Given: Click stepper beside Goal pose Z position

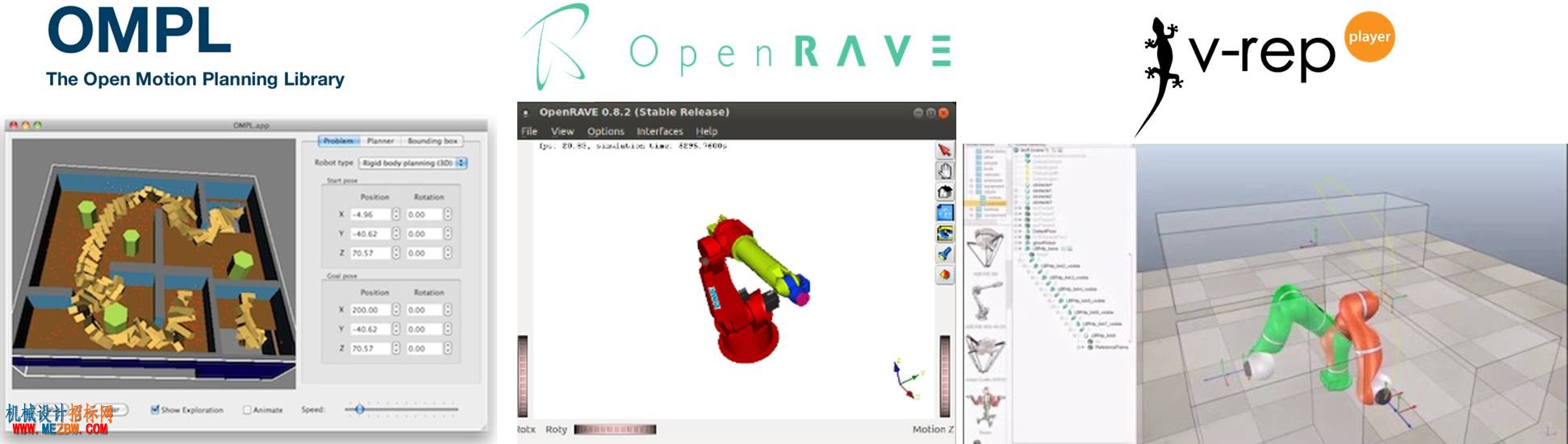Looking at the screenshot, I should click(395, 348).
